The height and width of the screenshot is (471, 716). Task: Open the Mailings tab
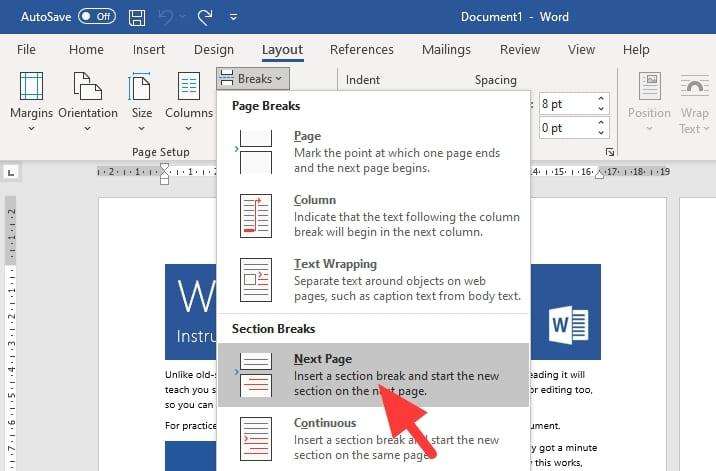click(x=446, y=49)
